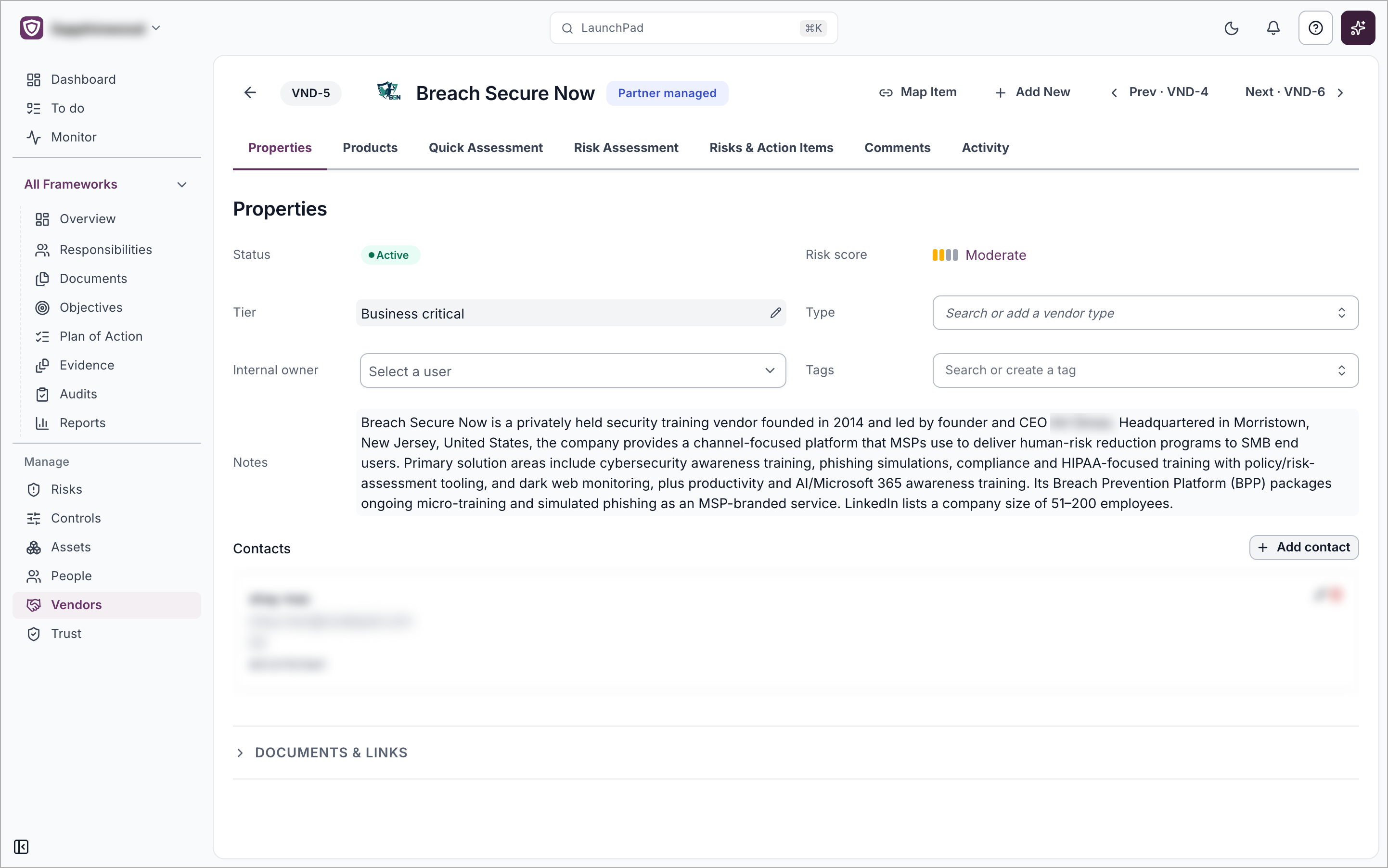Open the Tags combo box
1388x868 pixels.
pos(1145,370)
